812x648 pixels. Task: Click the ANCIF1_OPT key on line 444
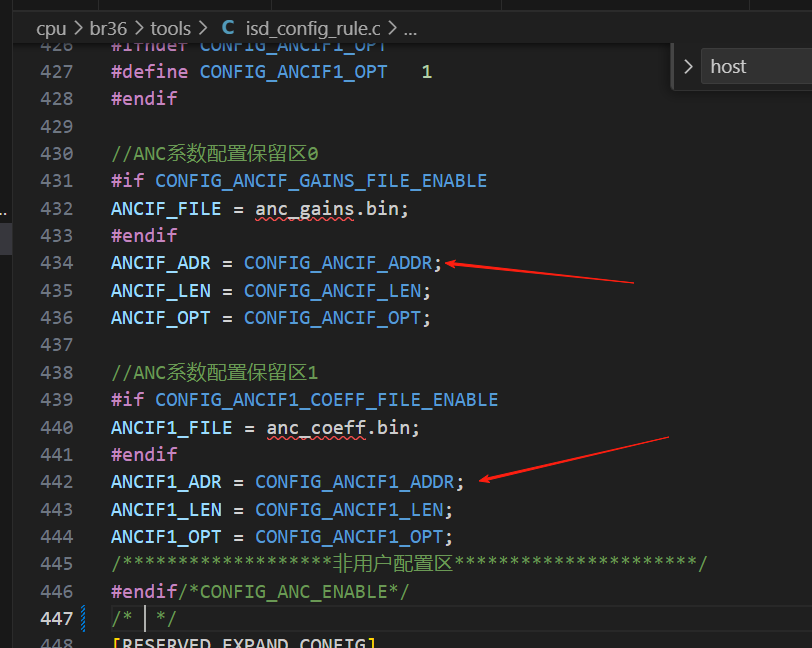point(166,537)
